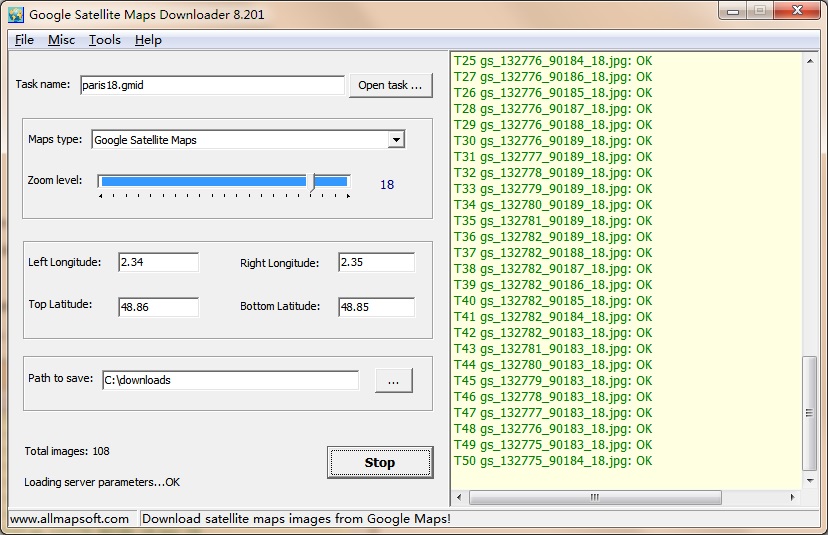Focus the Top Latitude field
This screenshot has width=828, height=535.
pos(158,307)
